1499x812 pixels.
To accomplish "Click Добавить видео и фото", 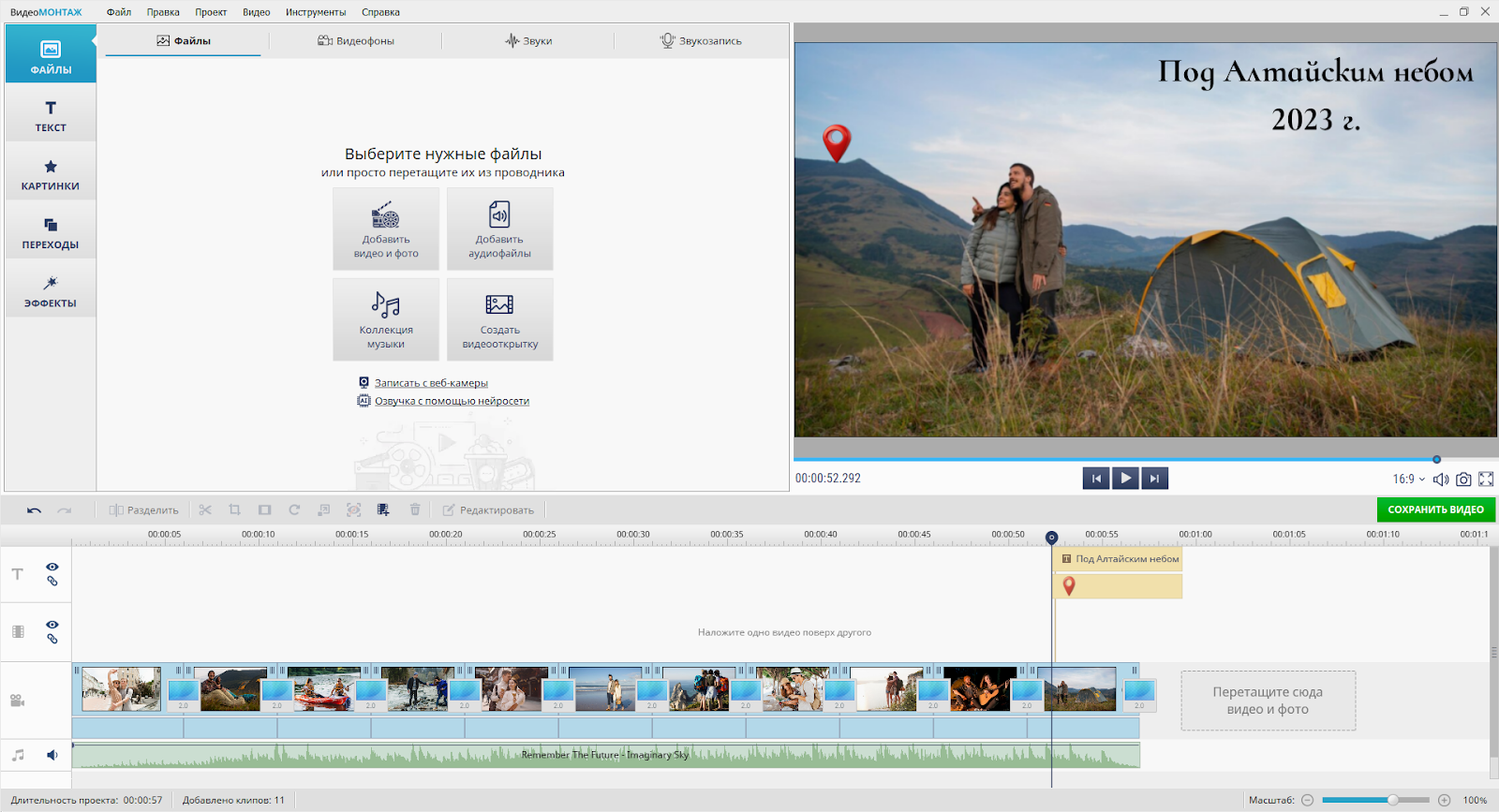I will tap(386, 229).
